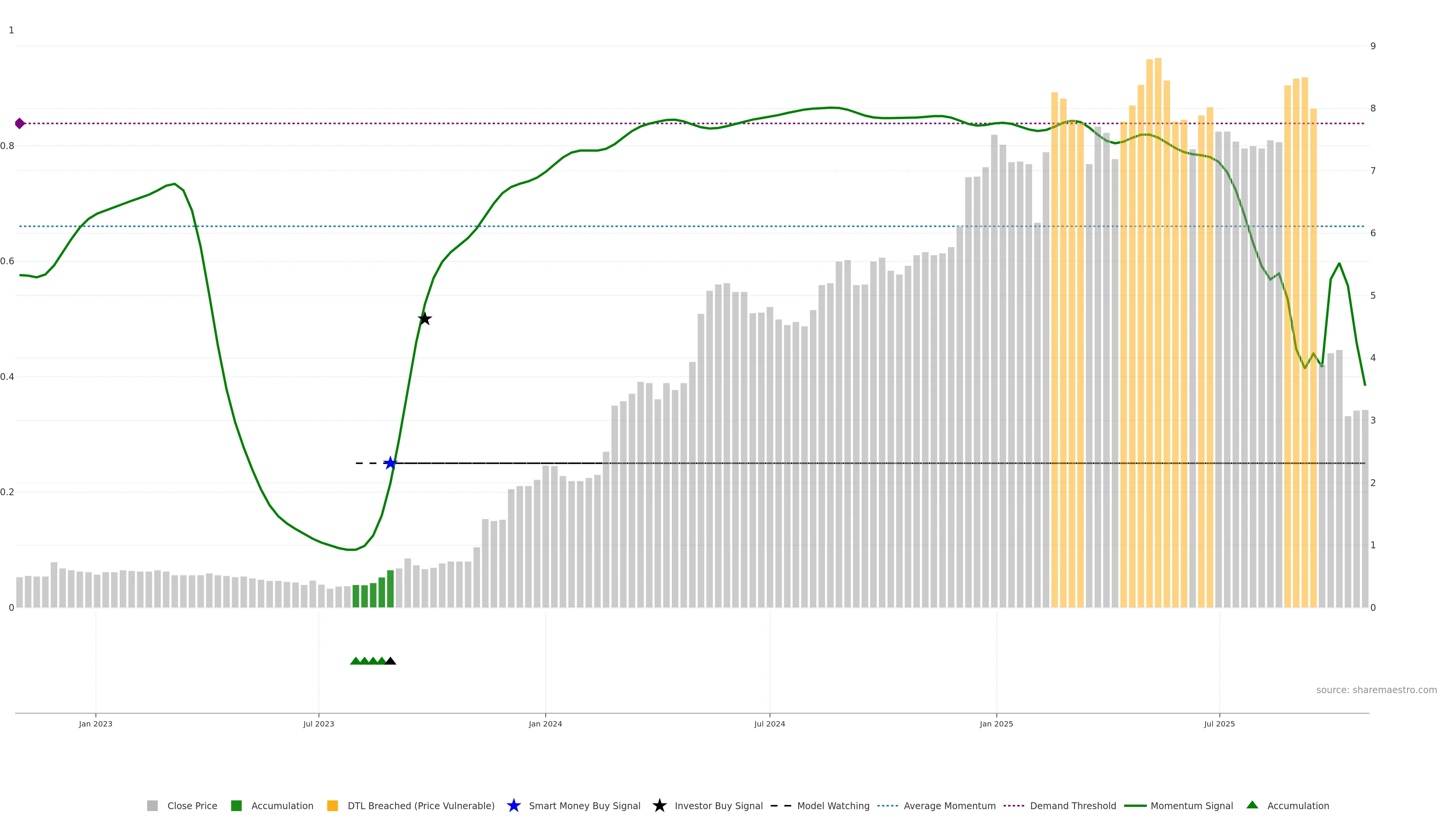Click the Jul 2025 axis label

tap(1219, 724)
